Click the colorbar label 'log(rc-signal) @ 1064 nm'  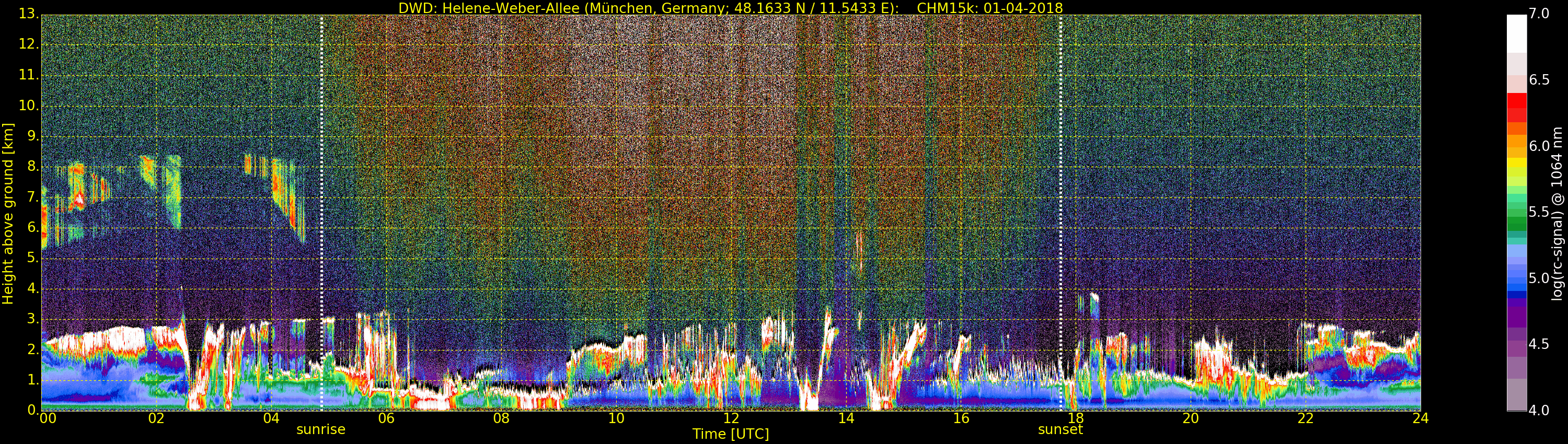click(1558, 213)
